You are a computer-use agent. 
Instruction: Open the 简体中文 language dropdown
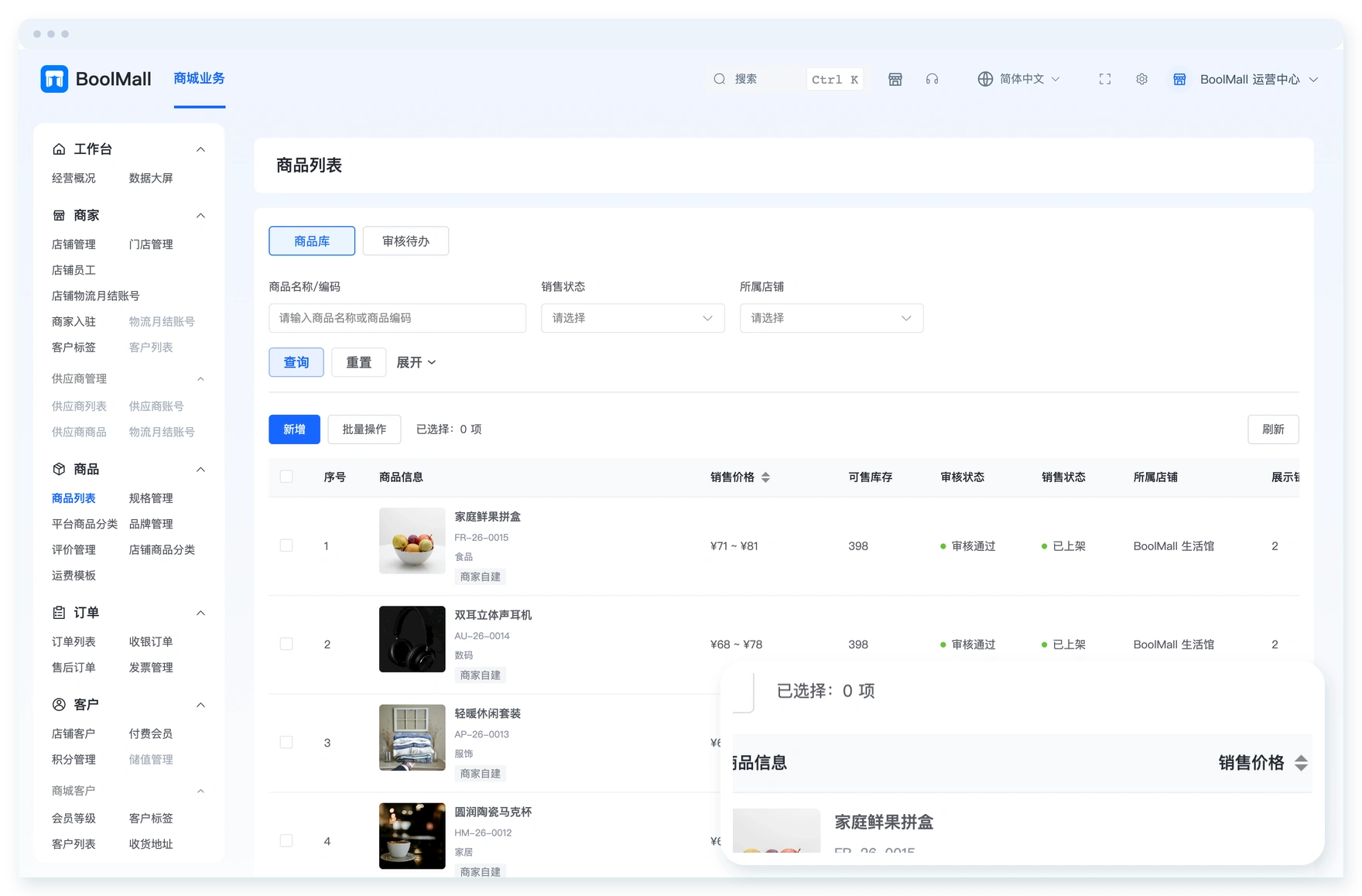pyautogui.click(x=1019, y=79)
